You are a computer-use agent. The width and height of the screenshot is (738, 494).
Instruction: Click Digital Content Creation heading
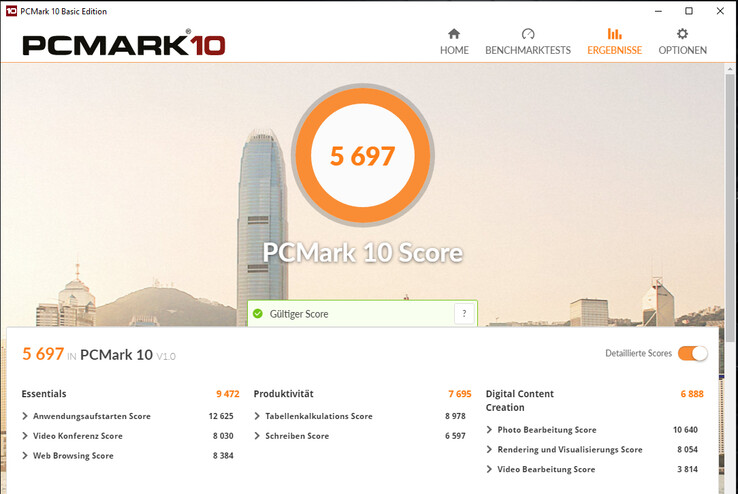point(520,400)
